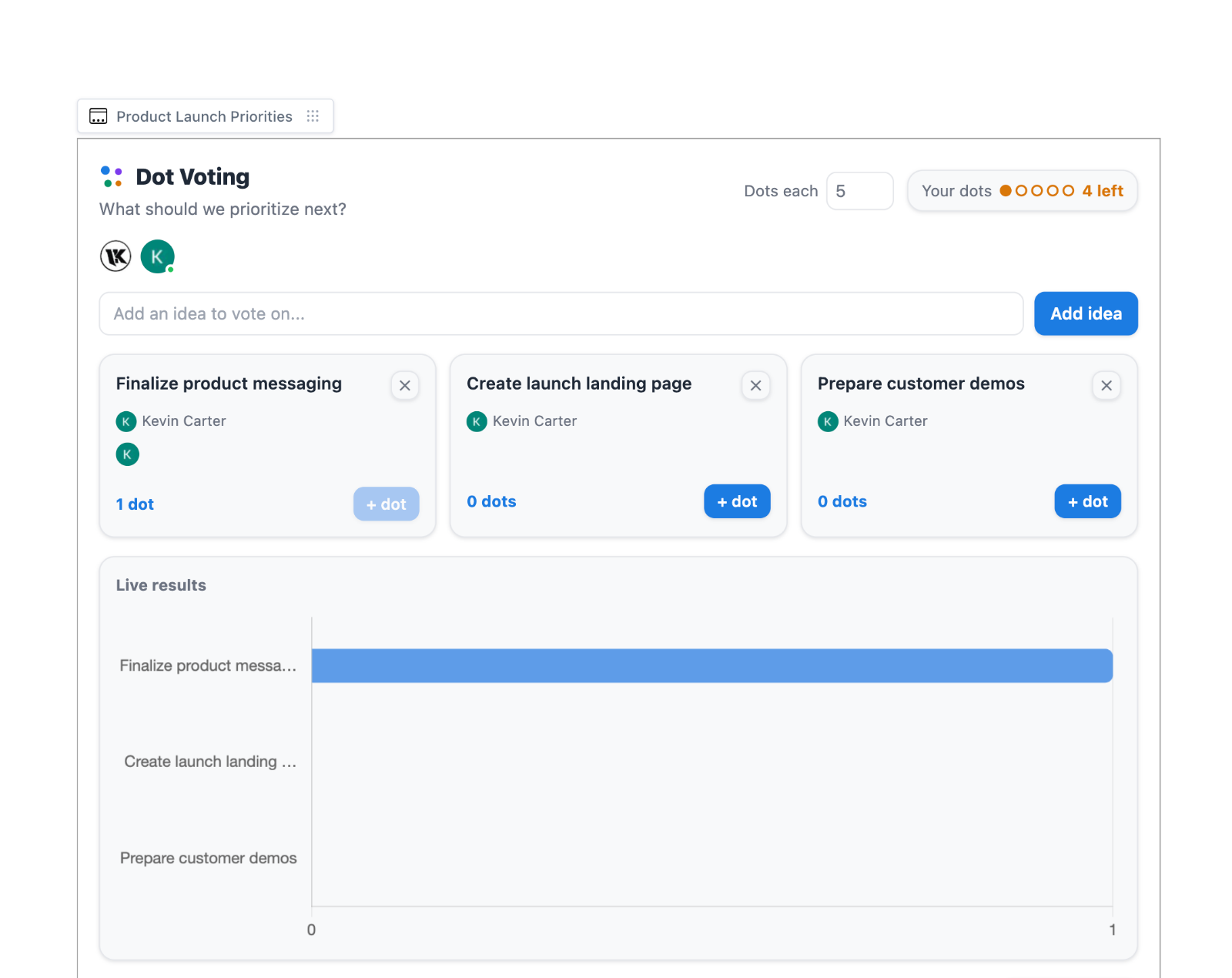Click the Product Launch Priorities board icon
Viewport: 1232px width, 978px height.
(x=98, y=116)
